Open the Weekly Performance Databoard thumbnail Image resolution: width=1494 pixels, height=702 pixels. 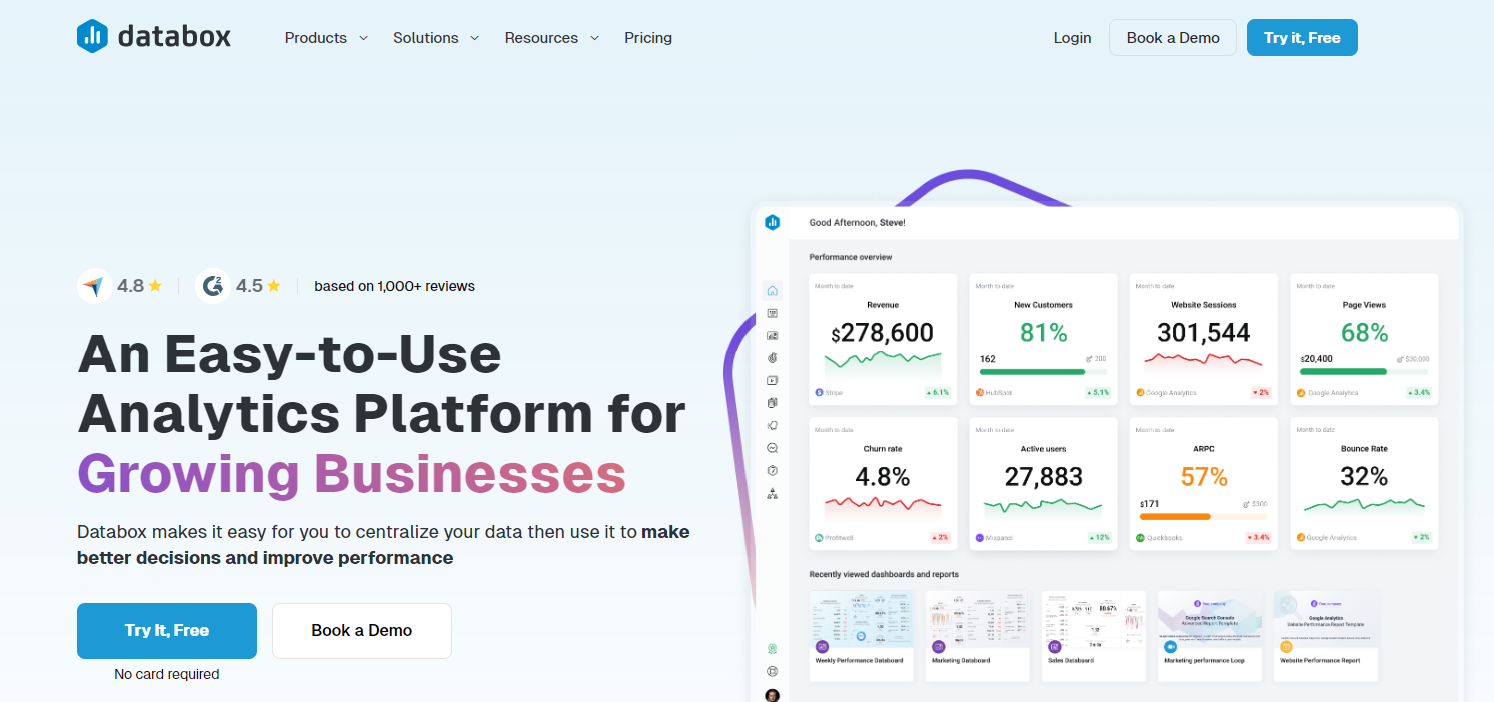pos(861,636)
